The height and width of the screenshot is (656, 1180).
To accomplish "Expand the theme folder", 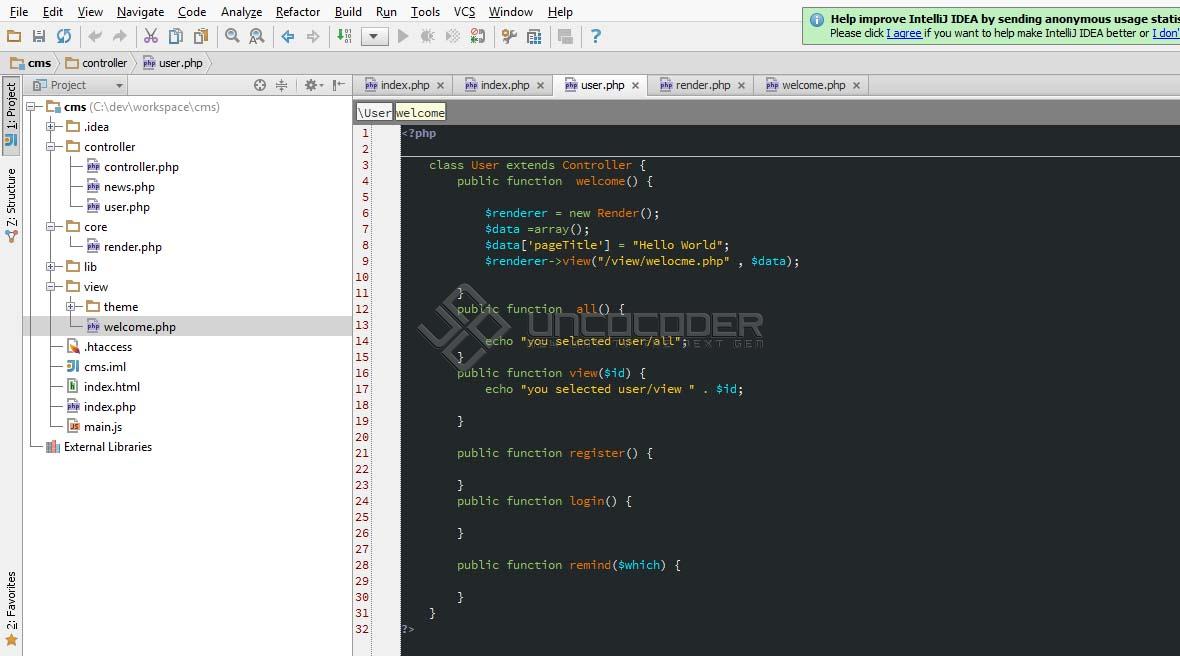I will (71, 306).
